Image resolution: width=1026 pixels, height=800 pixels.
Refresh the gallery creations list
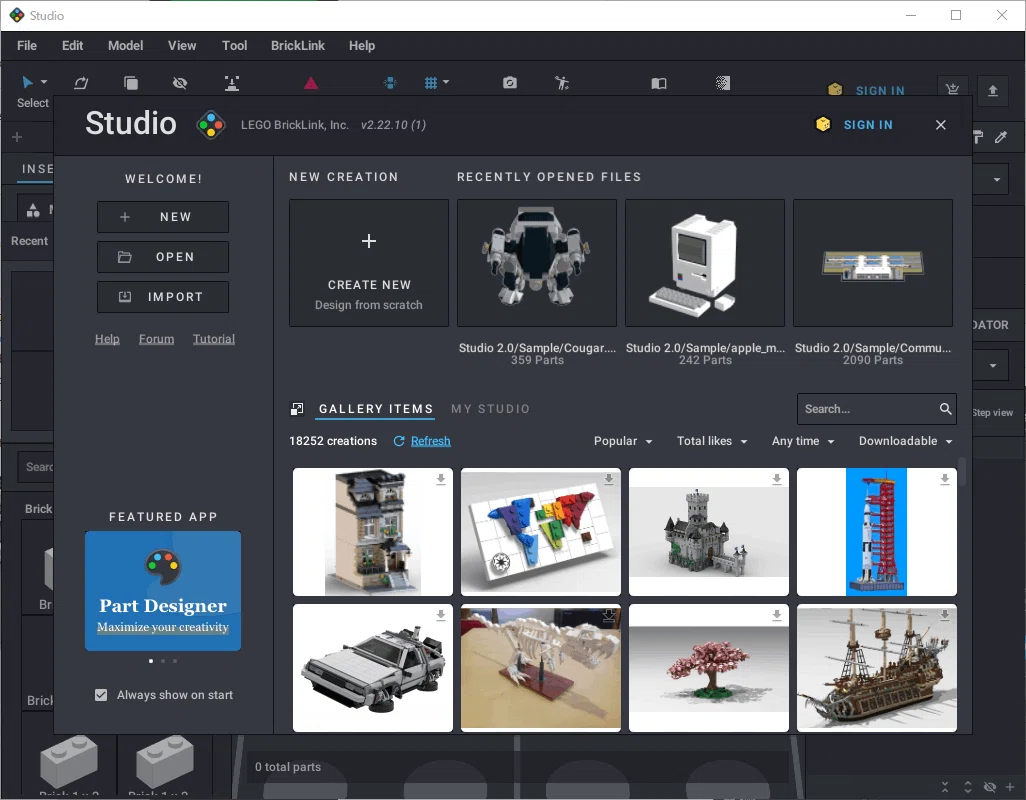click(422, 441)
